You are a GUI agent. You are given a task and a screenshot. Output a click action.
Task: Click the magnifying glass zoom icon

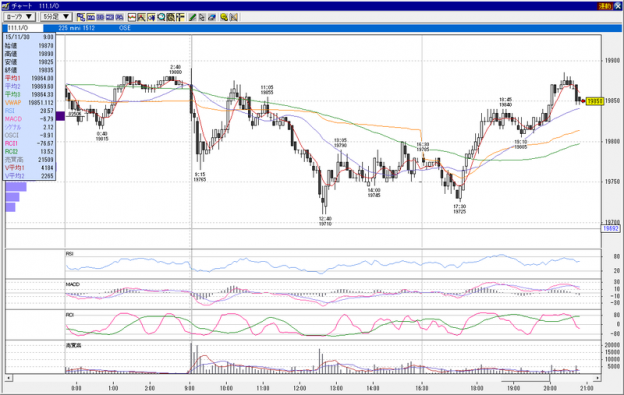pos(161,17)
